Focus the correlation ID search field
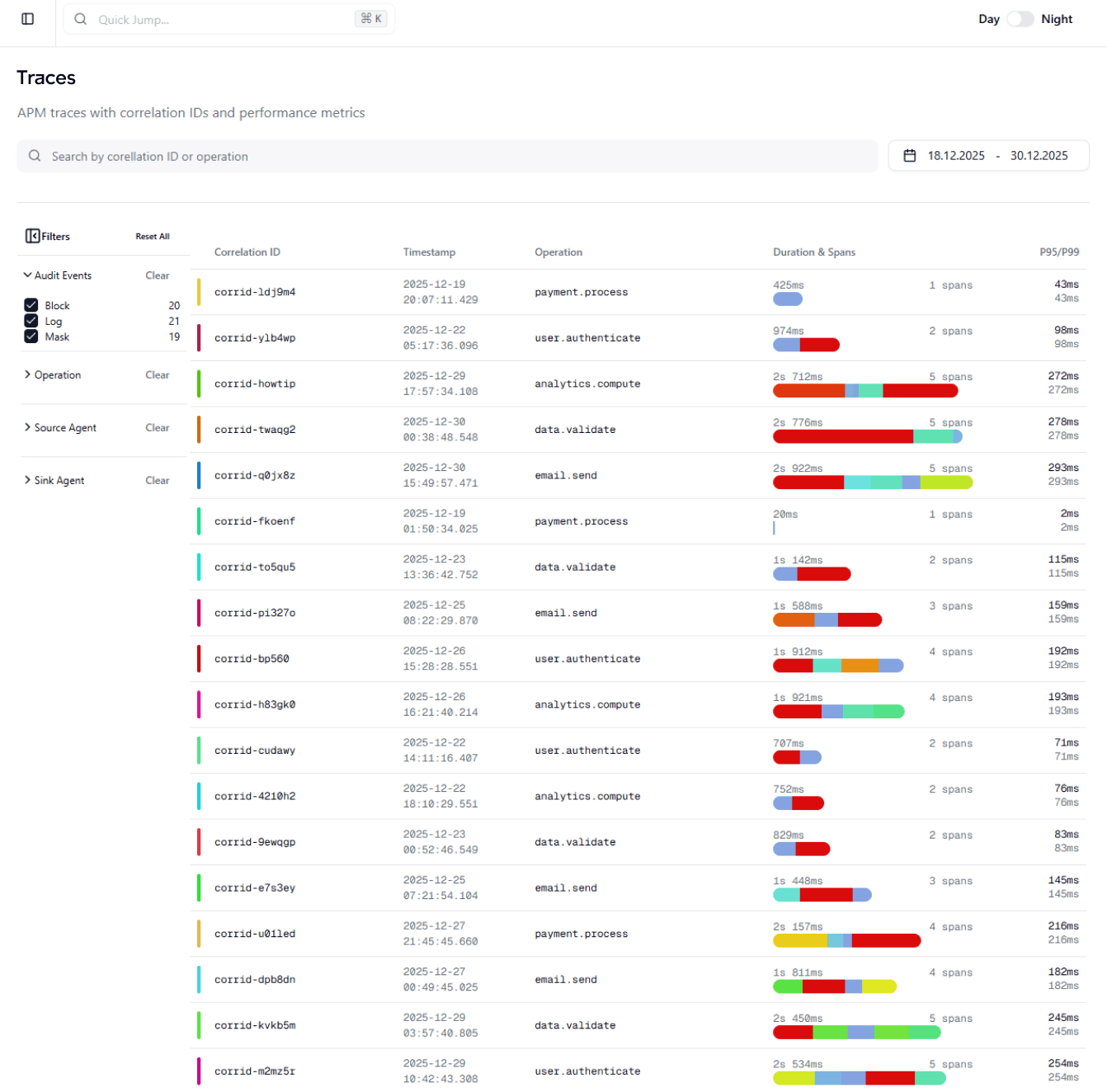The width and height of the screenshot is (1107, 1092). (447, 156)
